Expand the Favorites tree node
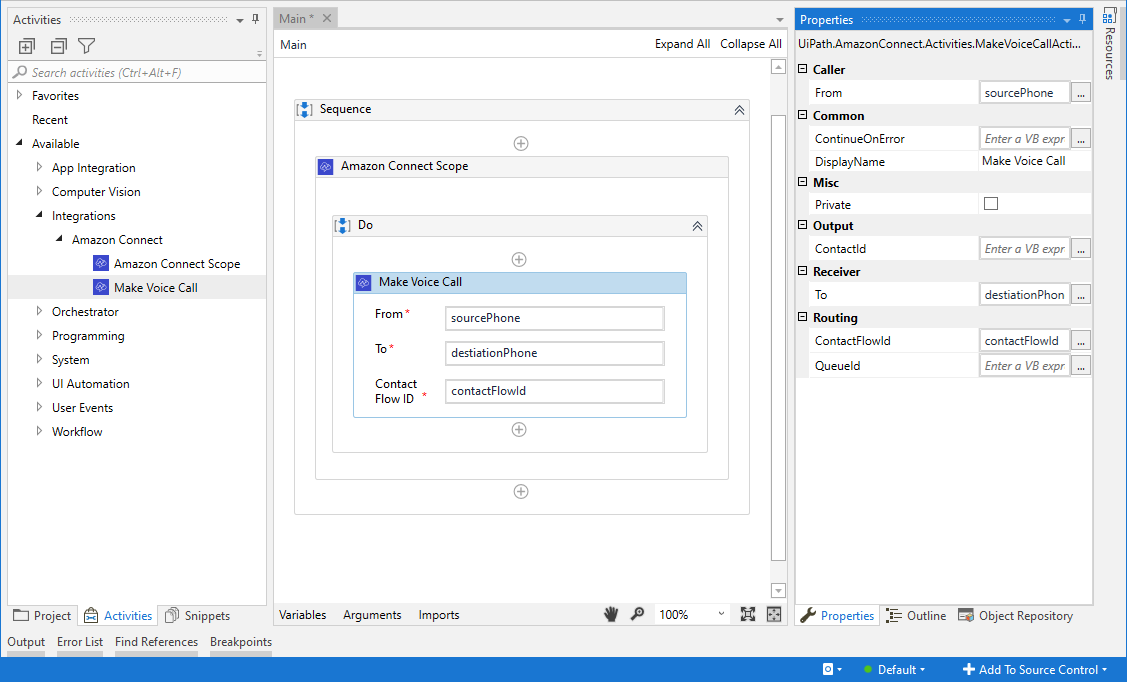 (19, 95)
